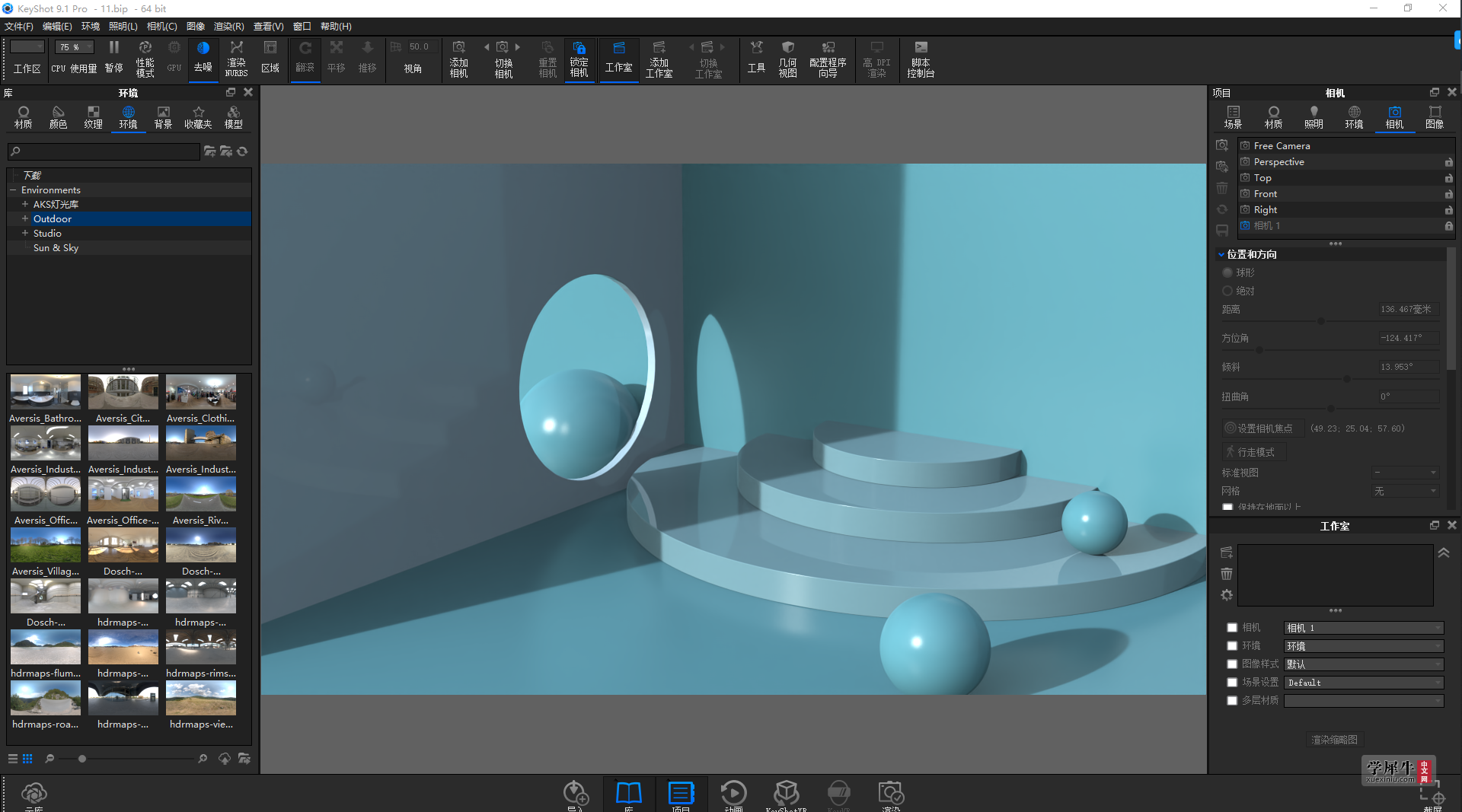Select the absolute (绝对) radio button
This screenshot has width=1462, height=812.
tap(1227, 291)
